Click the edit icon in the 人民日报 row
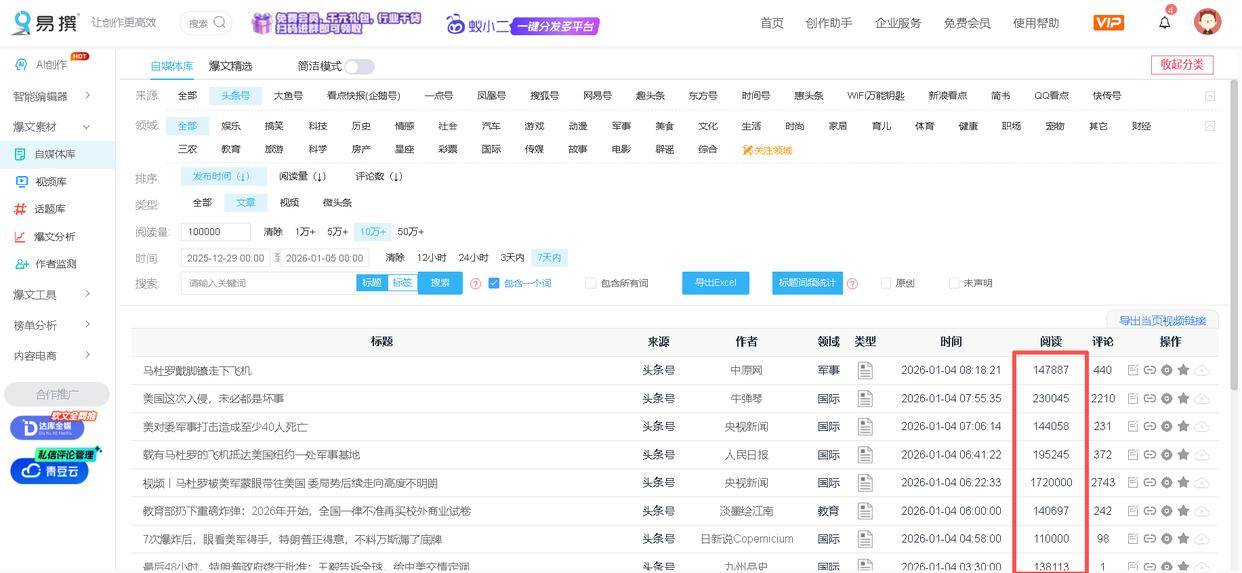 (x=1133, y=455)
